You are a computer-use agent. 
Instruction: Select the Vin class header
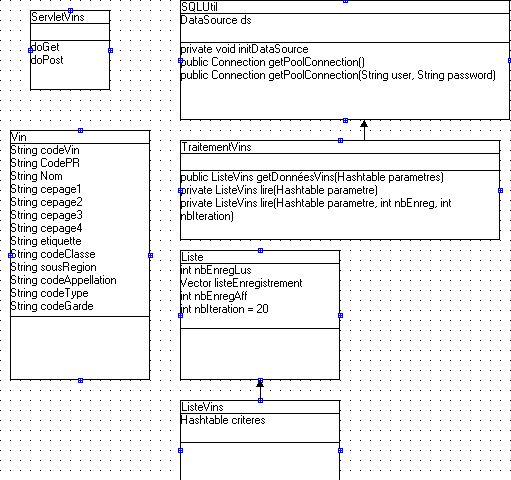click(x=19, y=137)
